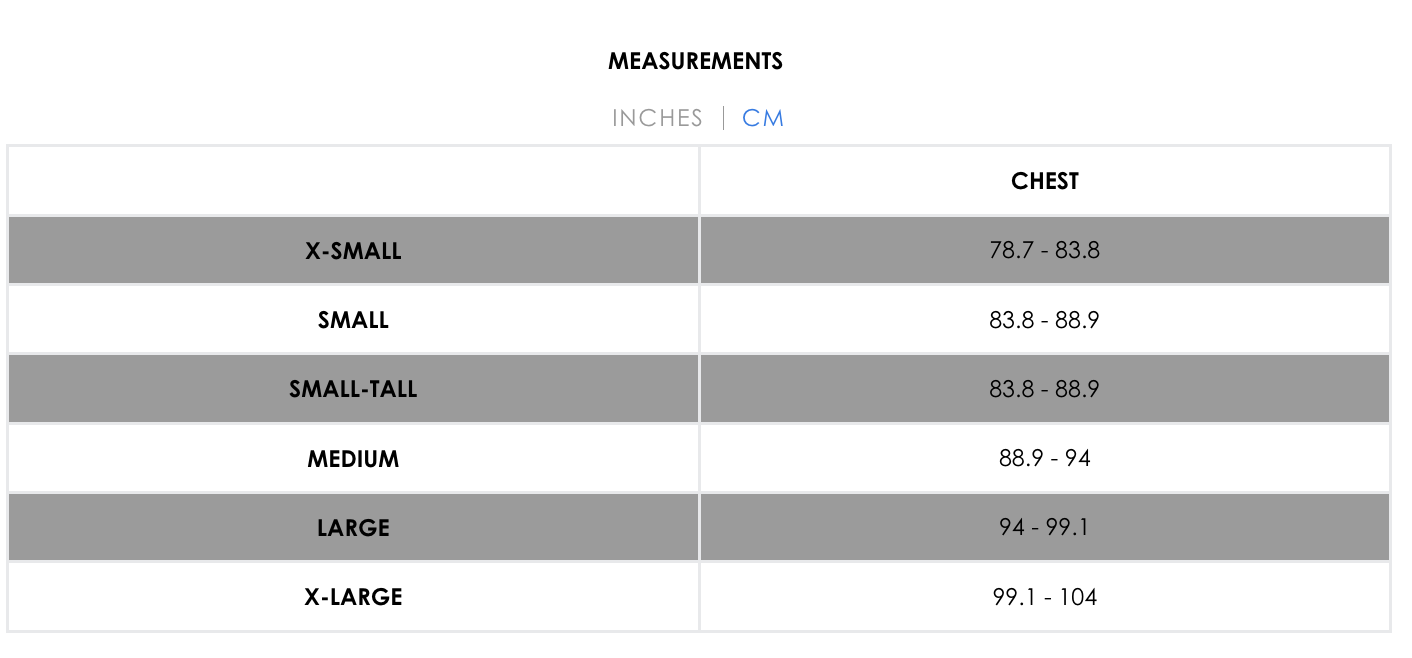1412x658 pixels.
Task: Click the MEASUREMENTS heading
Action: 696,61
